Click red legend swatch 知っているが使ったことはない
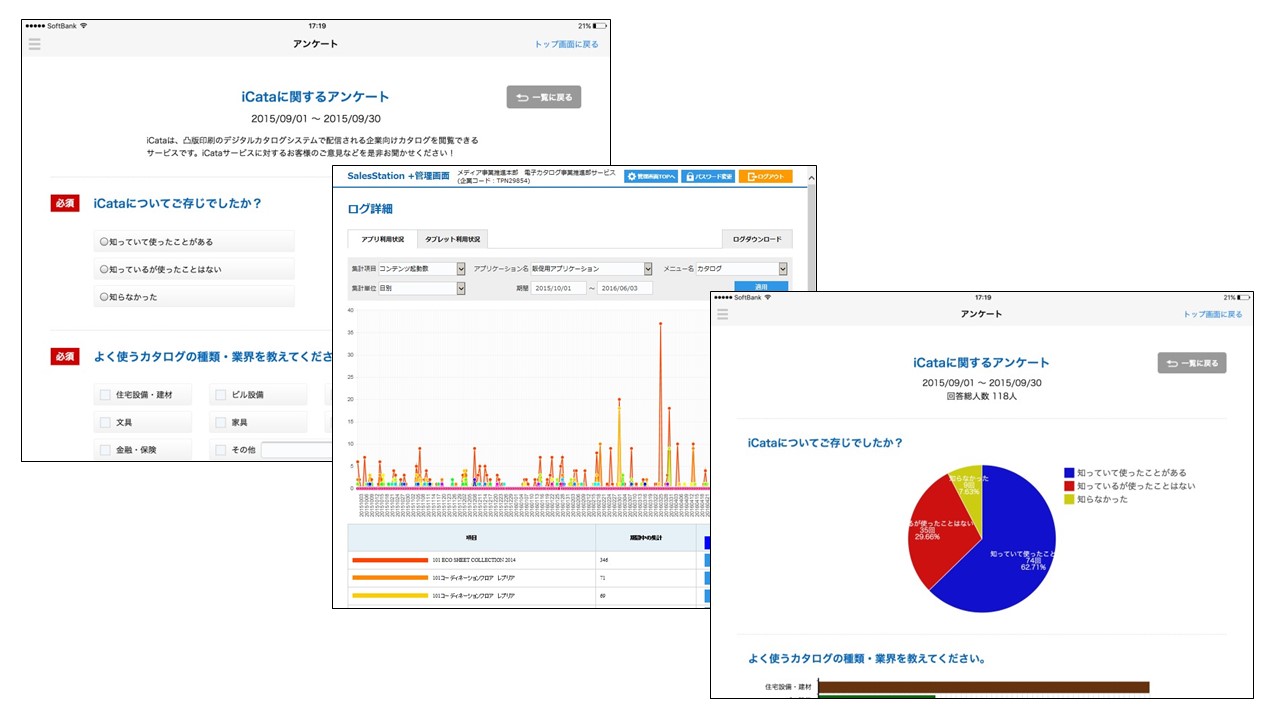 click(x=1070, y=486)
